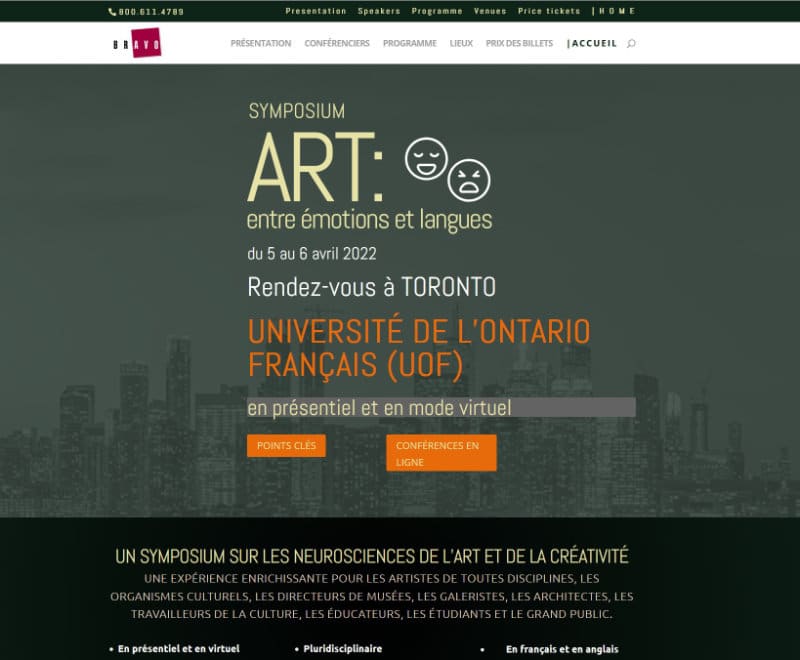Viewport: 800px width, 660px height.
Task: Click the phone icon in top bar
Action: tap(112, 11)
